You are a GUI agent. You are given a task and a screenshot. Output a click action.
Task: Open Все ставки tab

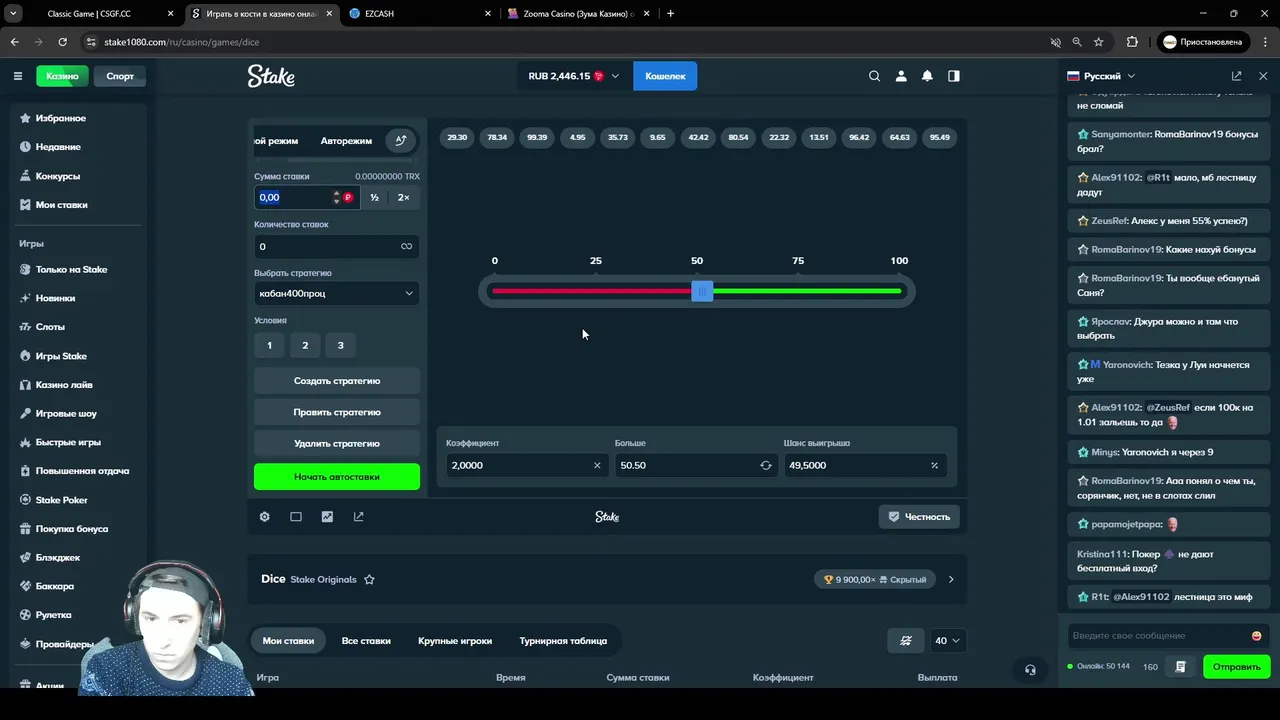(366, 641)
